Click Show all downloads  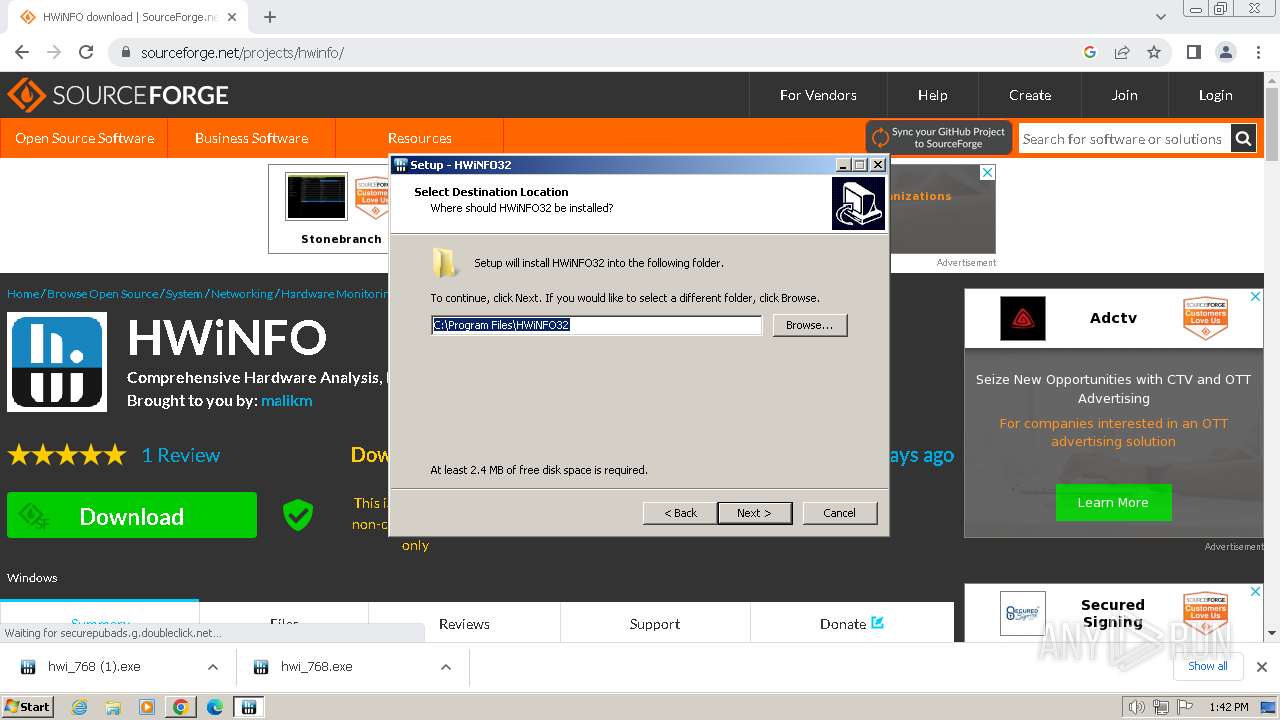pos(1207,666)
